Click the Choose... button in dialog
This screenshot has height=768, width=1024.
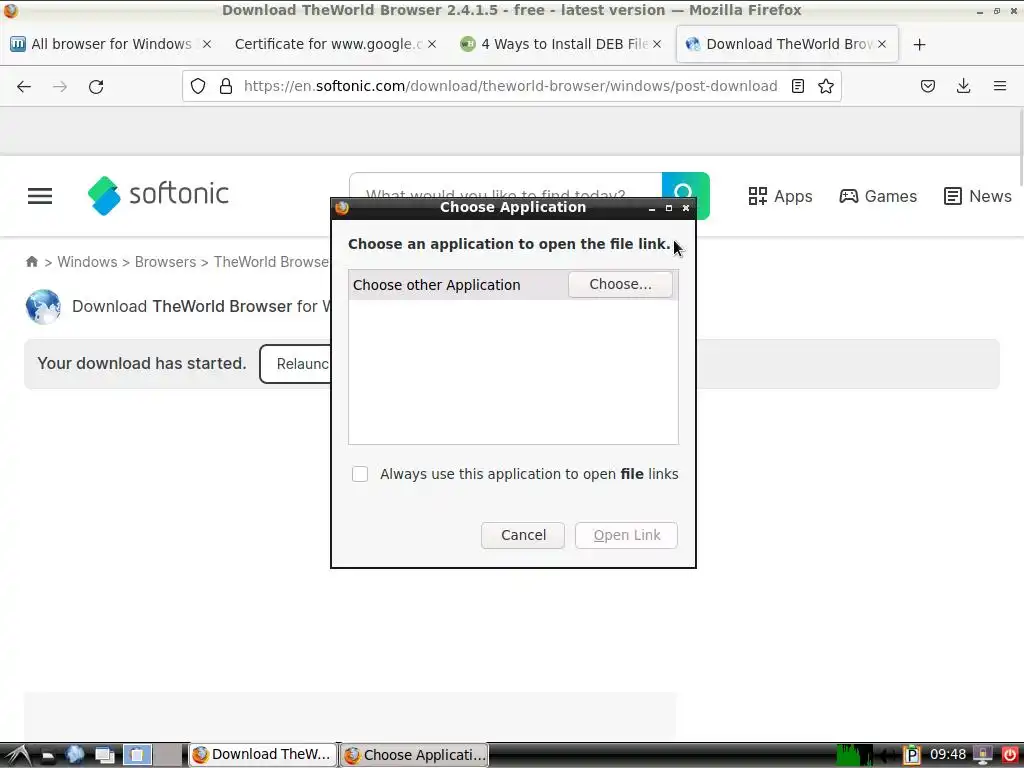tap(620, 284)
